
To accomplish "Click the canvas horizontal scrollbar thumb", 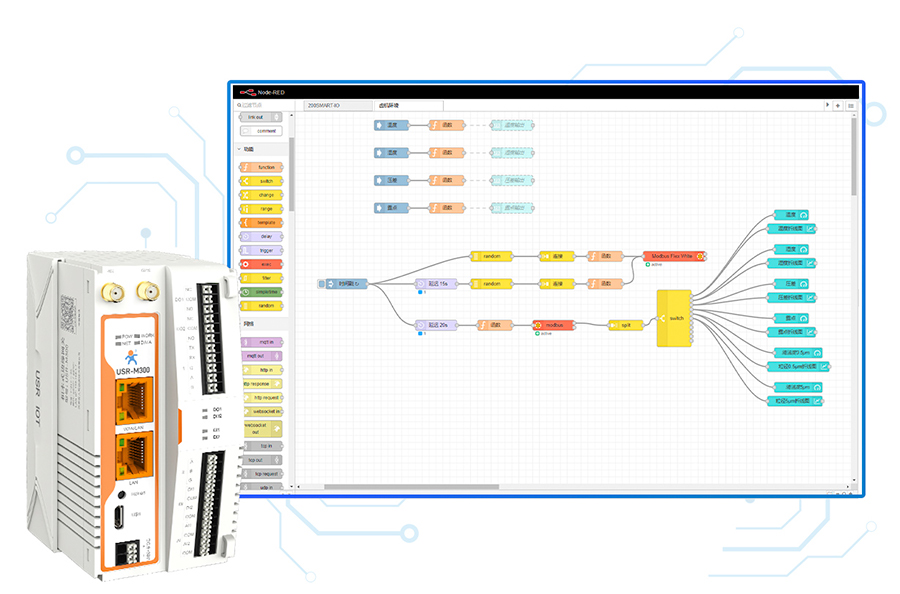I will 411,487.
